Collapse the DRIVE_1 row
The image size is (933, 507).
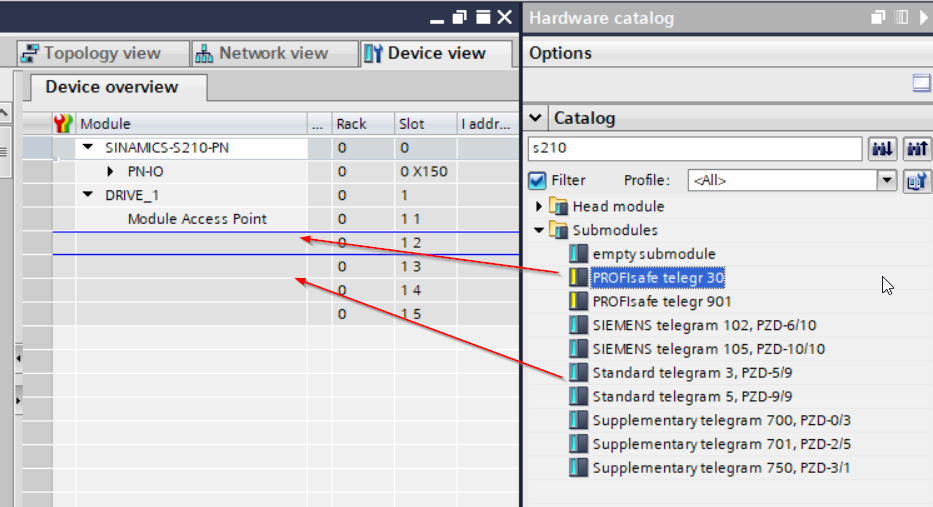pyautogui.click(x=88, y=195)
